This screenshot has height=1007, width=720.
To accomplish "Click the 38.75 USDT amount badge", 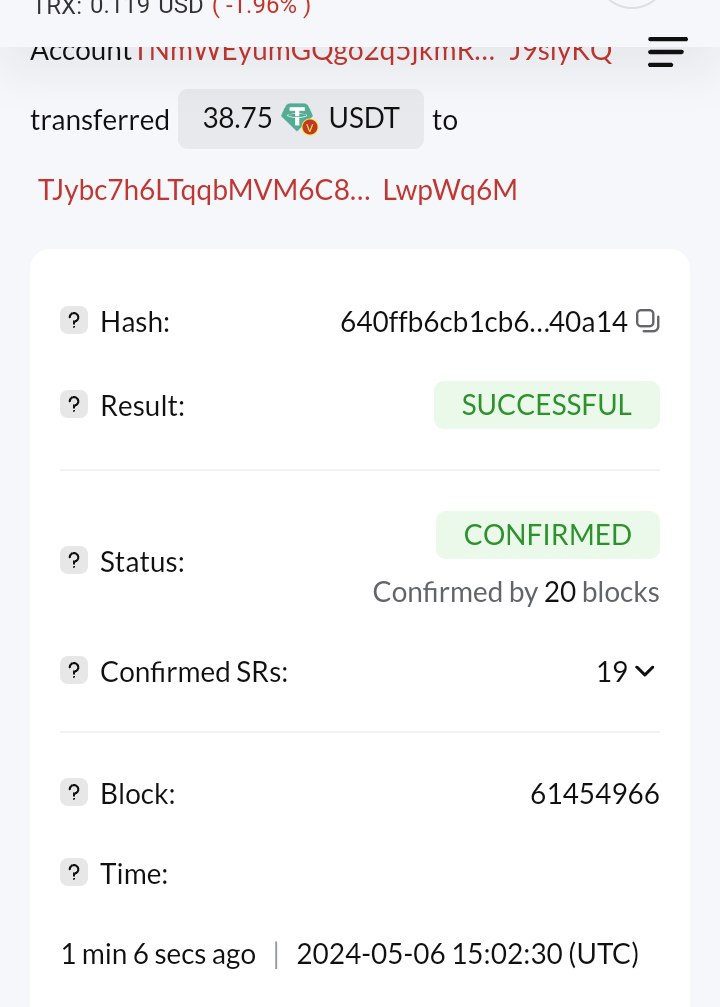I will pyautogui.click(x=300, y=119).
